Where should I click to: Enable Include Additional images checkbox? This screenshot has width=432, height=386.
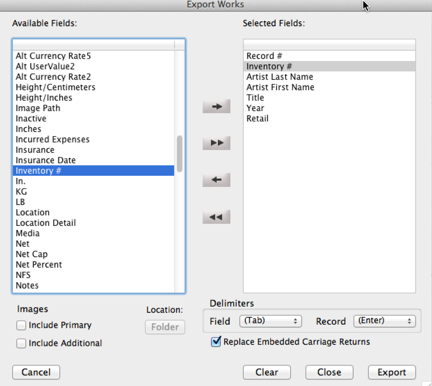tap(21, 343)
